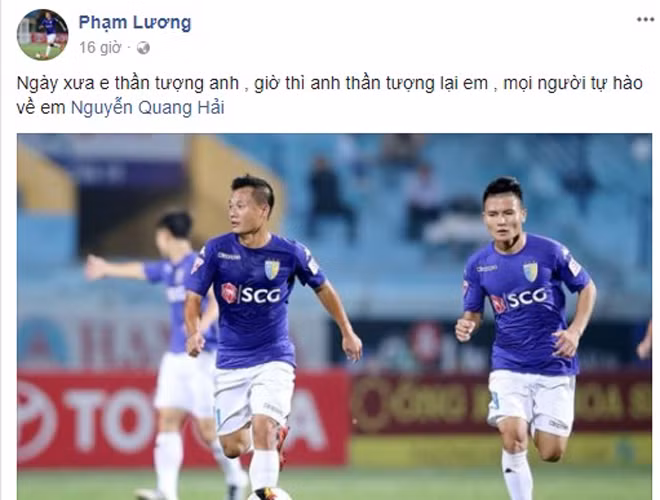Click the '16 giờ' post timestamp
This screenshot has width=660, height=500.
coord(100,48)
